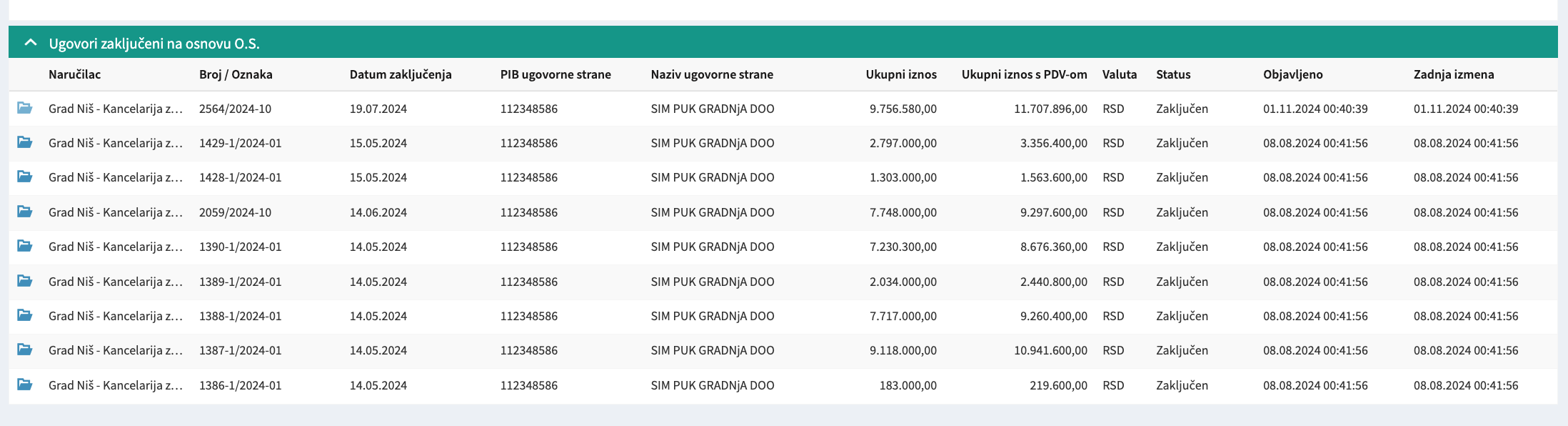Image resolution: width=1568 pixels, height=426 pixels.
Task: Click amount 2.034.000,00
Action: [x=903, y=282]
